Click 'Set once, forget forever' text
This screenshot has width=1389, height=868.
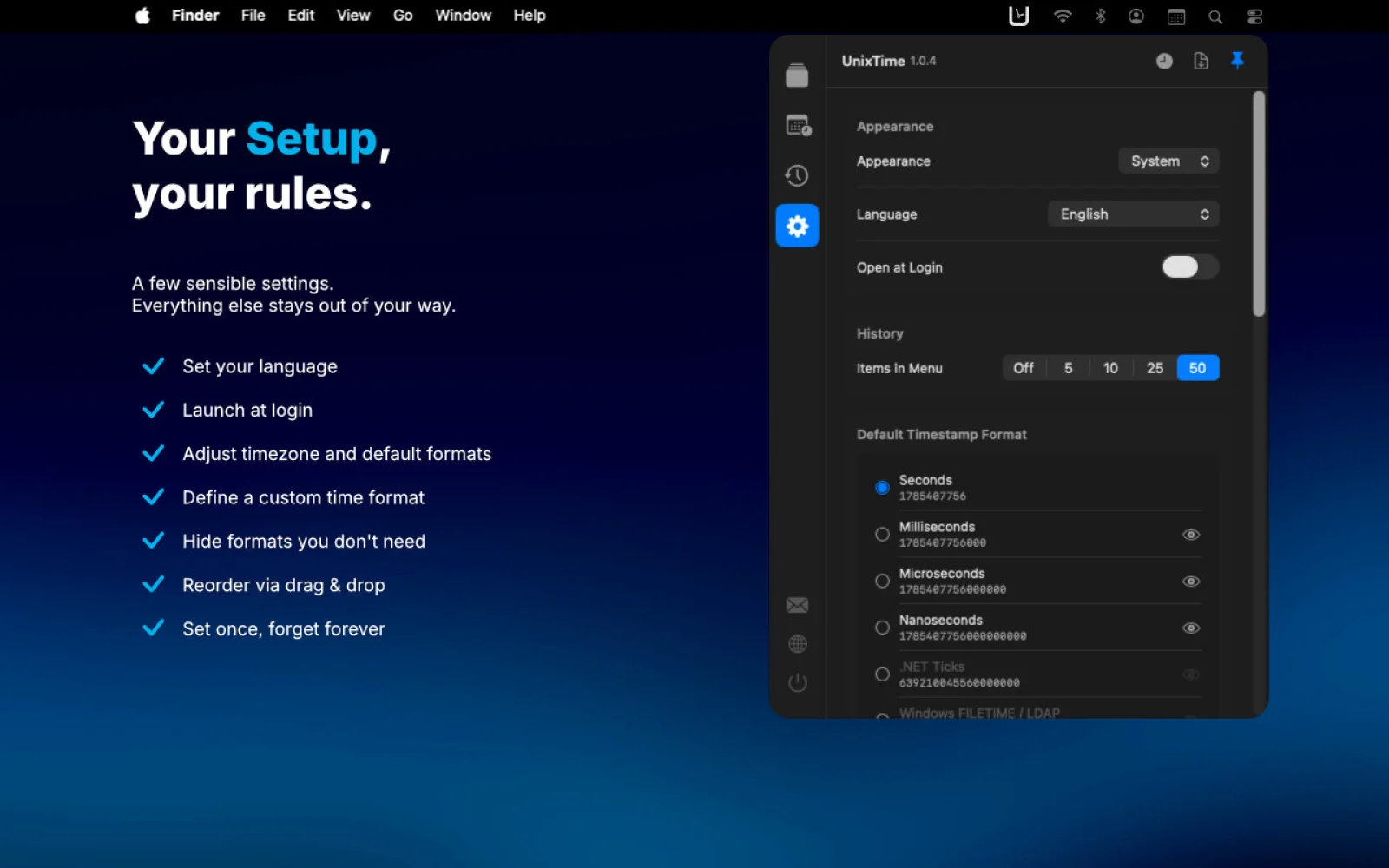click(x=284, y=628)
